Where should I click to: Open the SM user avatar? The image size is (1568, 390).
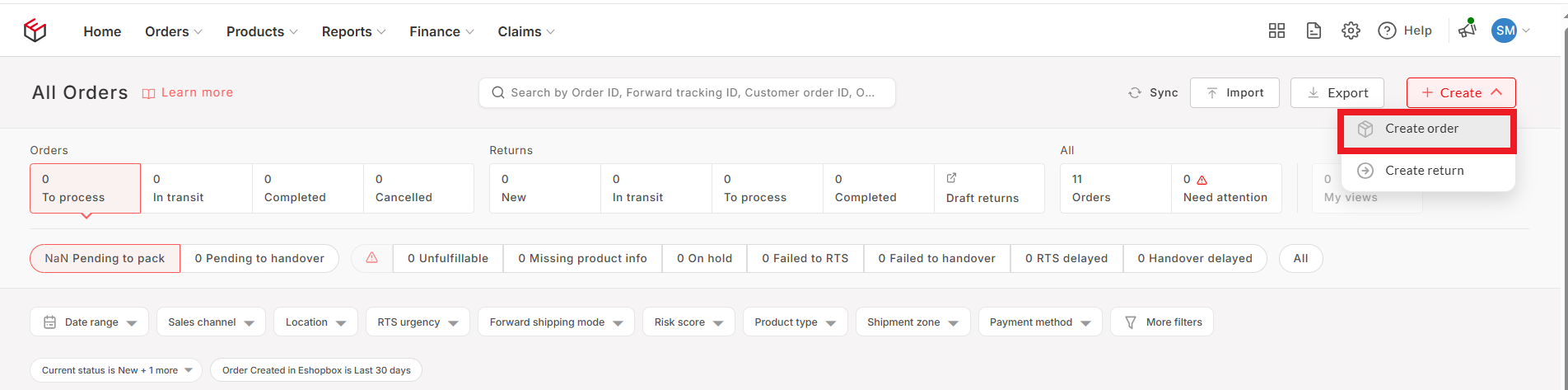pos(1504,31)
